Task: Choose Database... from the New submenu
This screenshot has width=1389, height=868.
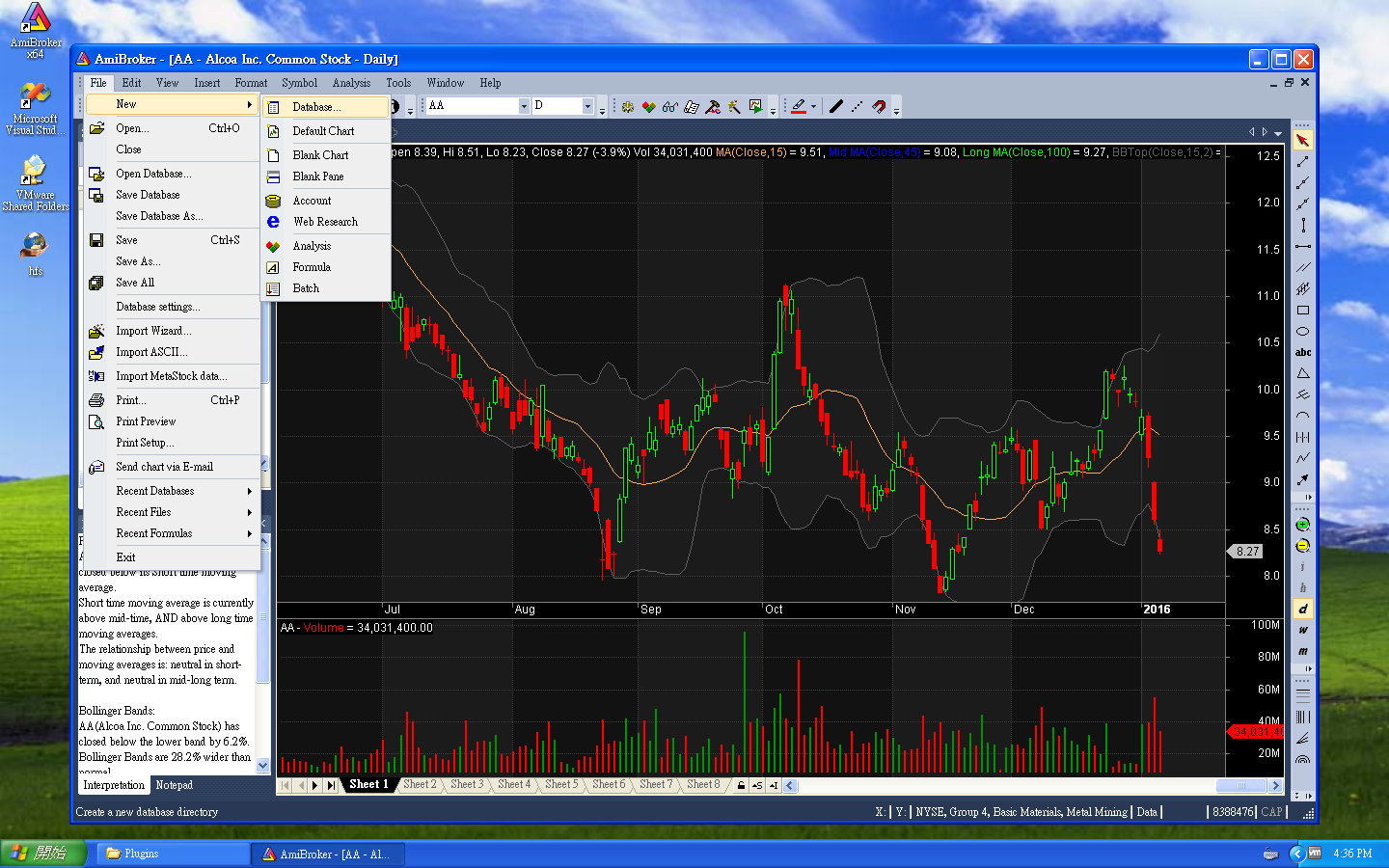Action: coord(325,107)
